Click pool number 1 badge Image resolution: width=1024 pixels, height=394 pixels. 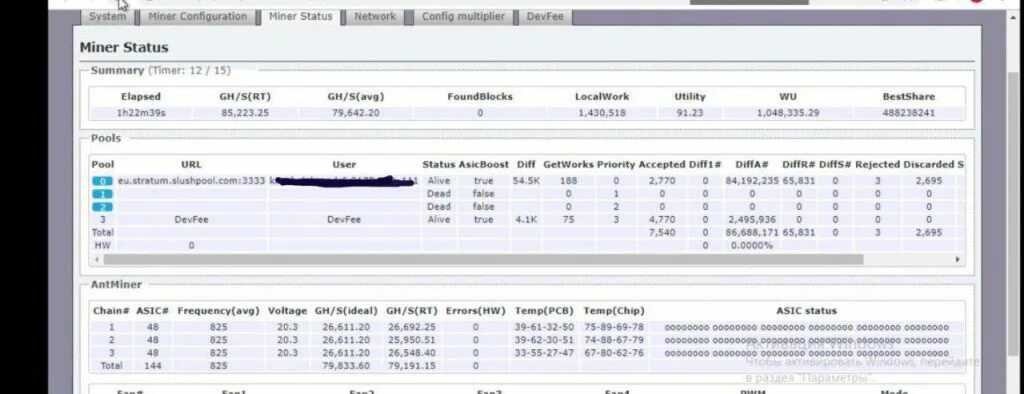(x=102, y=194)
